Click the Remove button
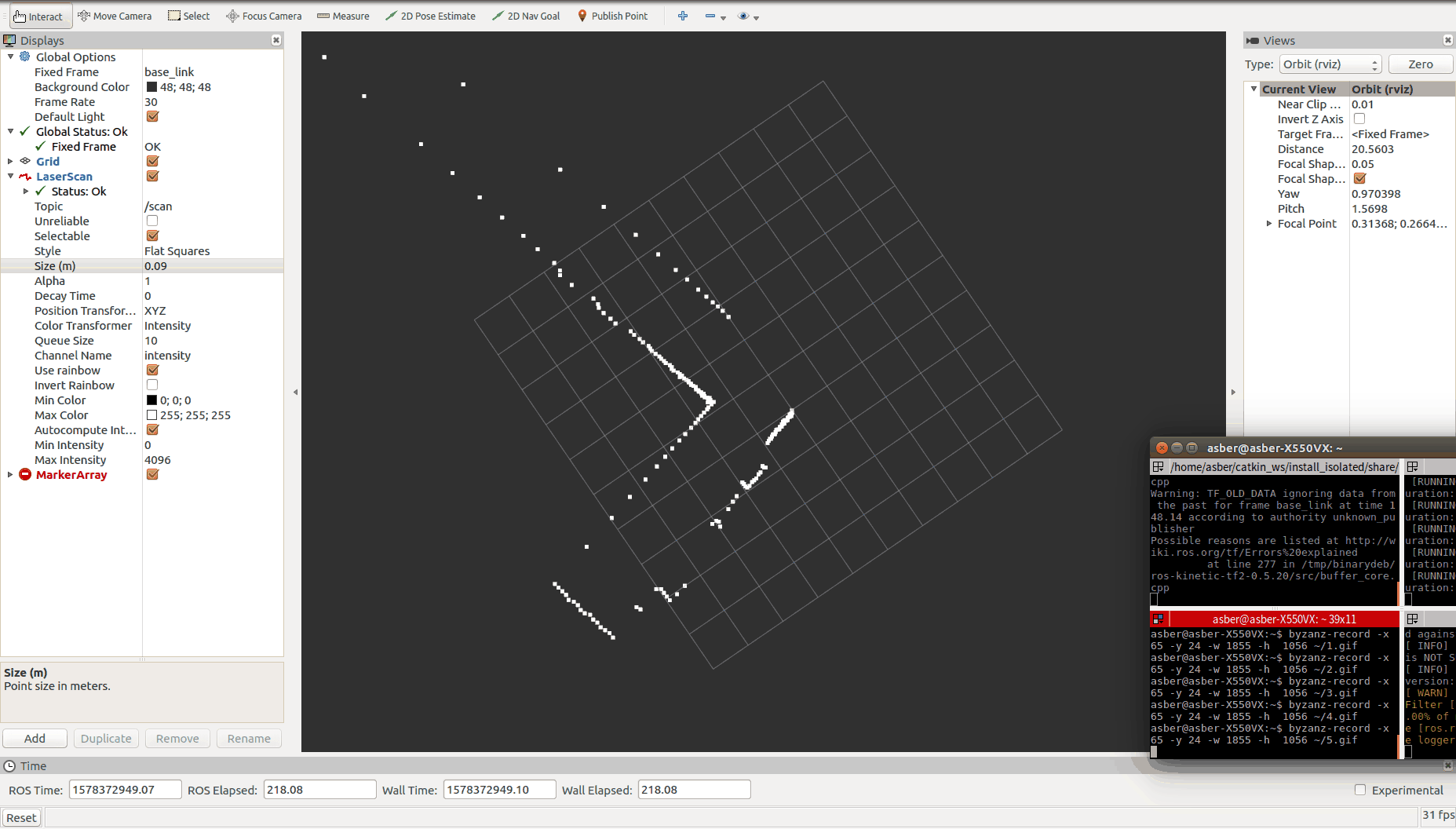Screen dimensions: 1456x829 click(177, 738)
